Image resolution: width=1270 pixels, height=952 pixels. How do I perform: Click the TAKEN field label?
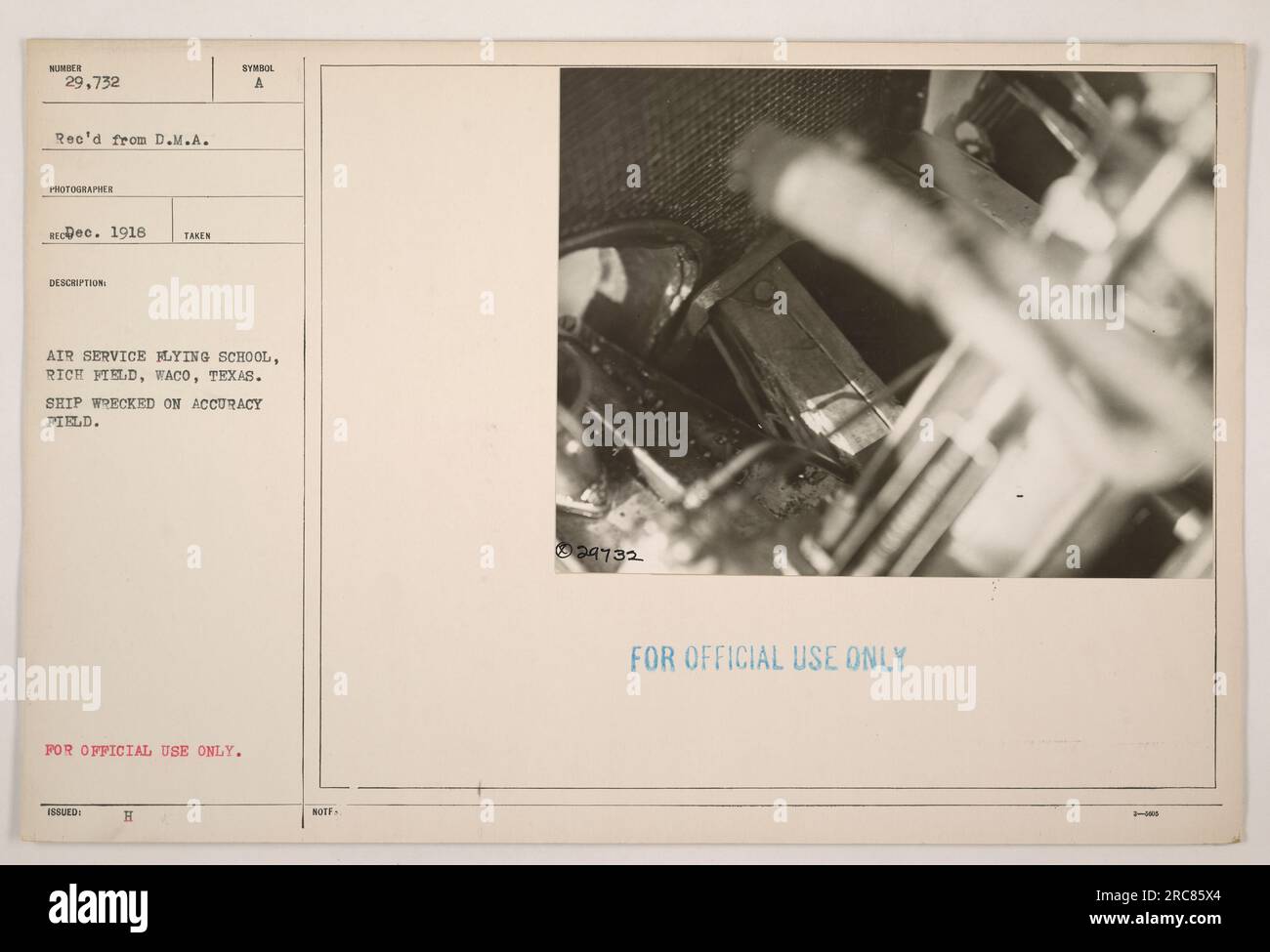point(195,236)
